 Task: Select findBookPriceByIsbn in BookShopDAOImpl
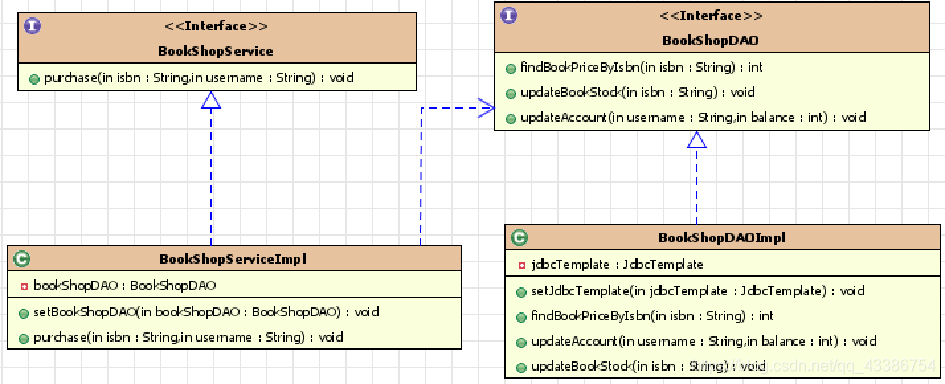[x=652, y=316]
